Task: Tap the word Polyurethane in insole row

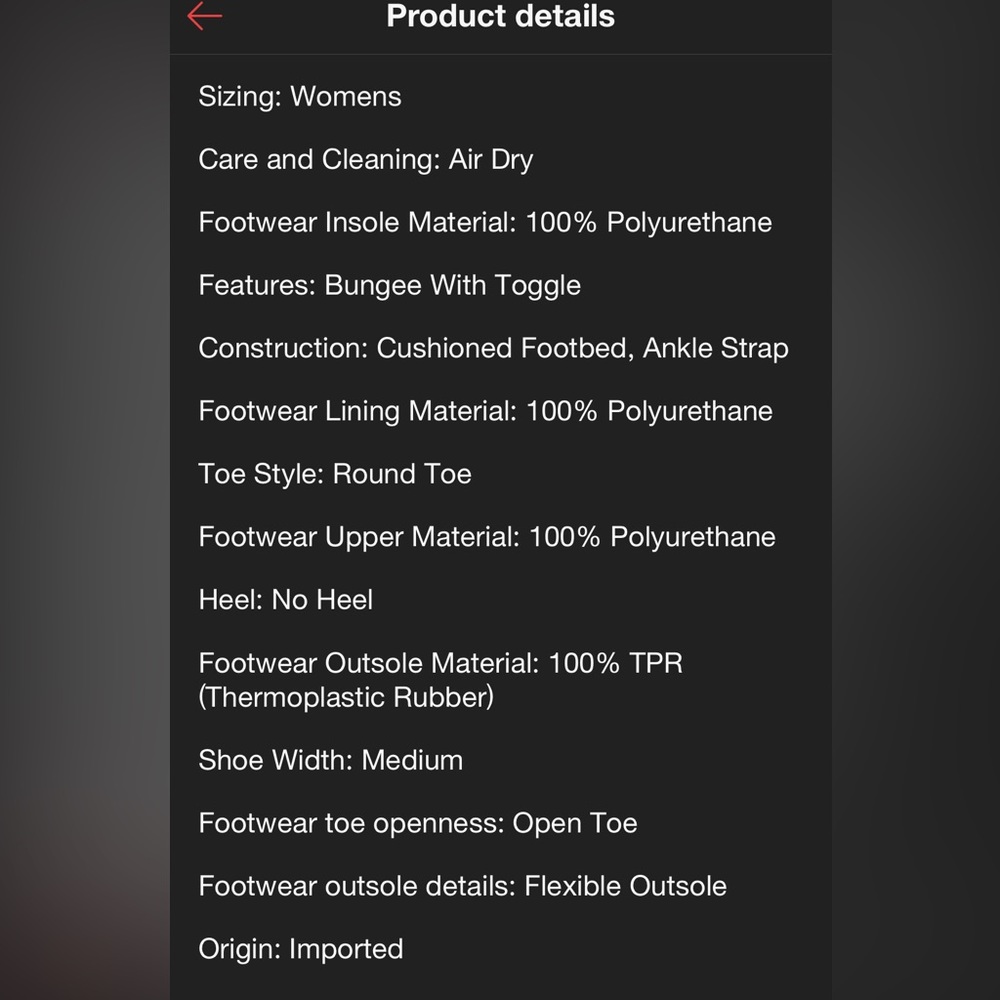Action: coord(689,223)
